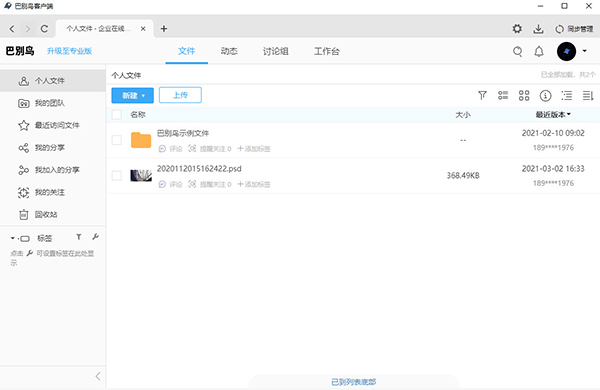The height and width of the screenshot is (390, 600).
Task: Tick the select-all checkbox in header
Action: (117, 114)
